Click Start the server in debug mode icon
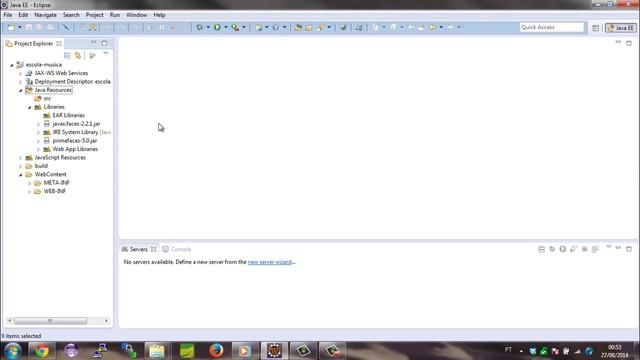640x360 pixels. click(x=552, y=249)
